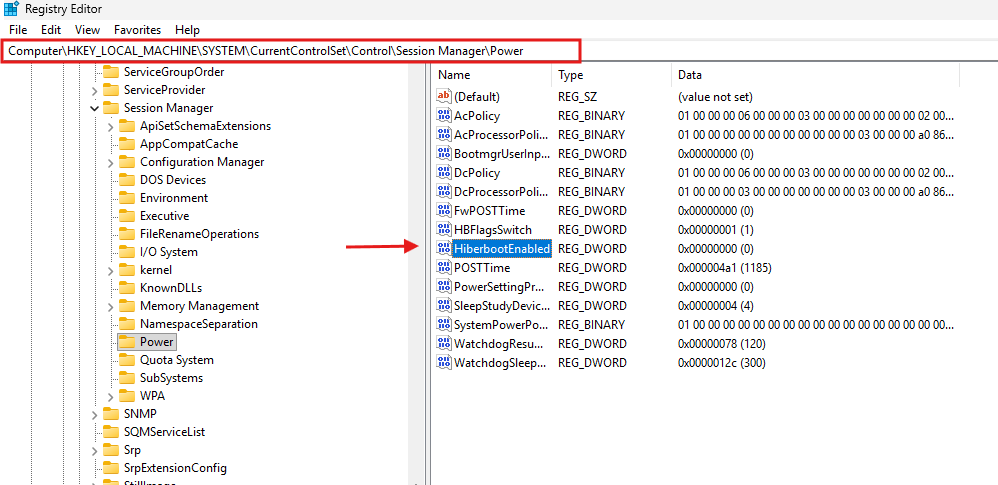998x485 pixels.
Task: Expand the ServiceProvider key
Action: point(94,90)
